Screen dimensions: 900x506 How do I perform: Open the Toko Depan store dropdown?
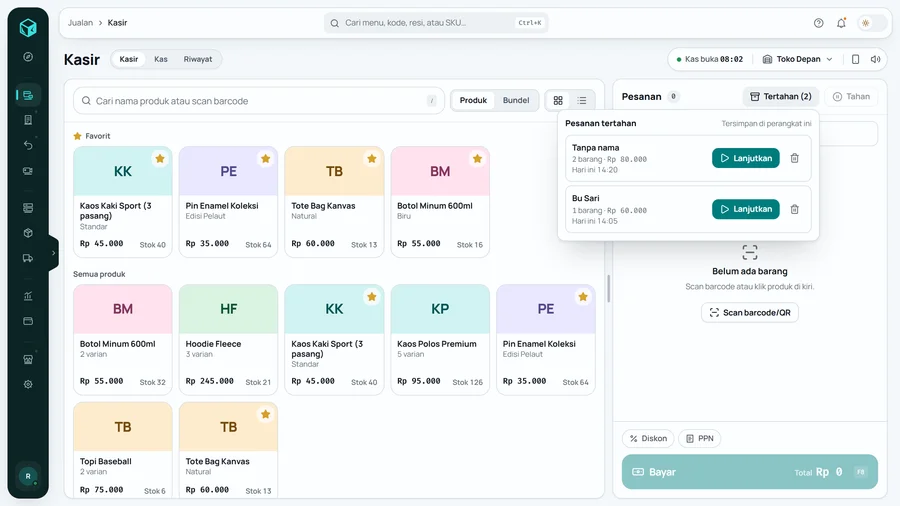(x=797, y=59)
